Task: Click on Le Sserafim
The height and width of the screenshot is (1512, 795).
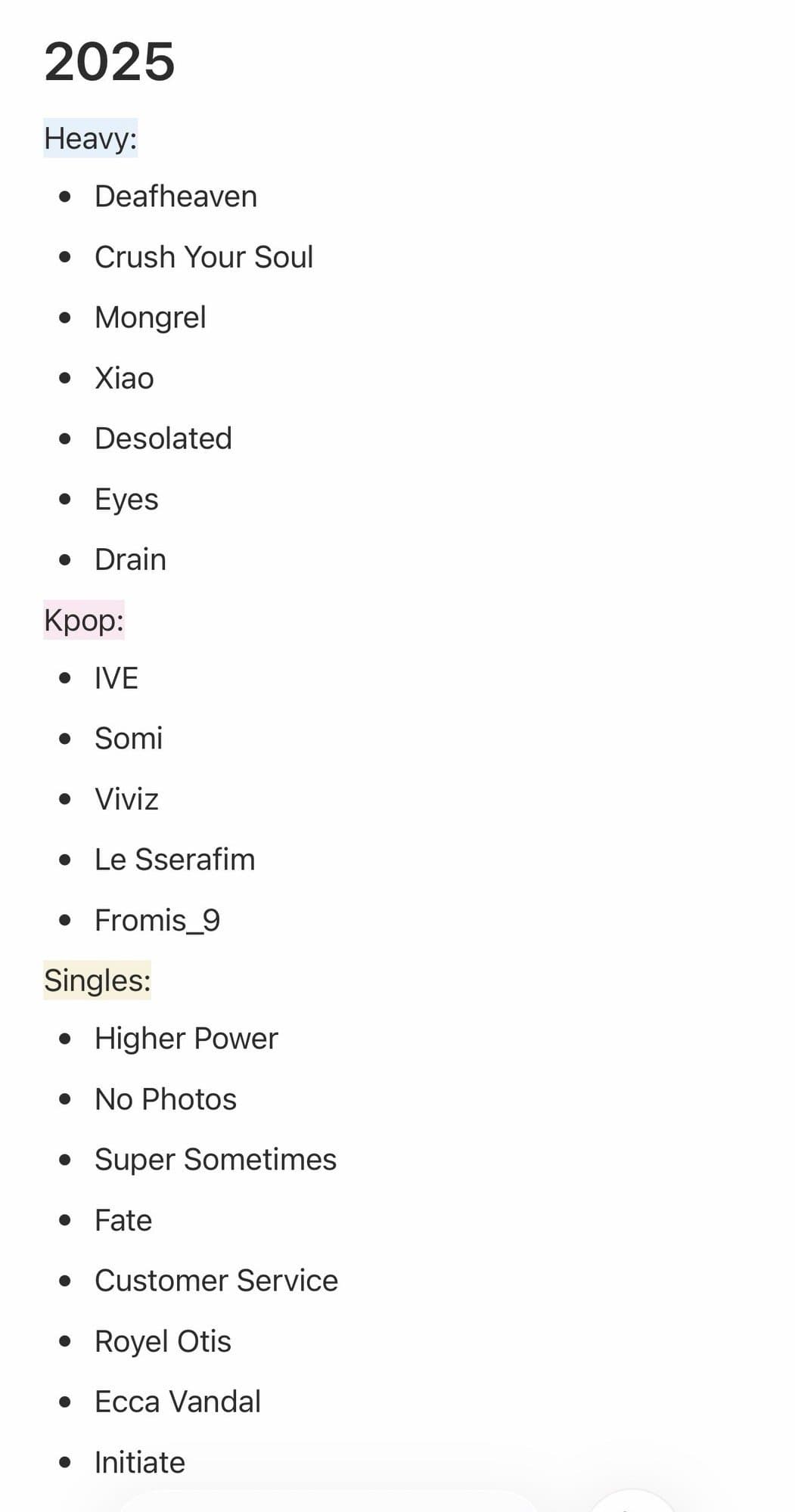Action: pos(175,860)
